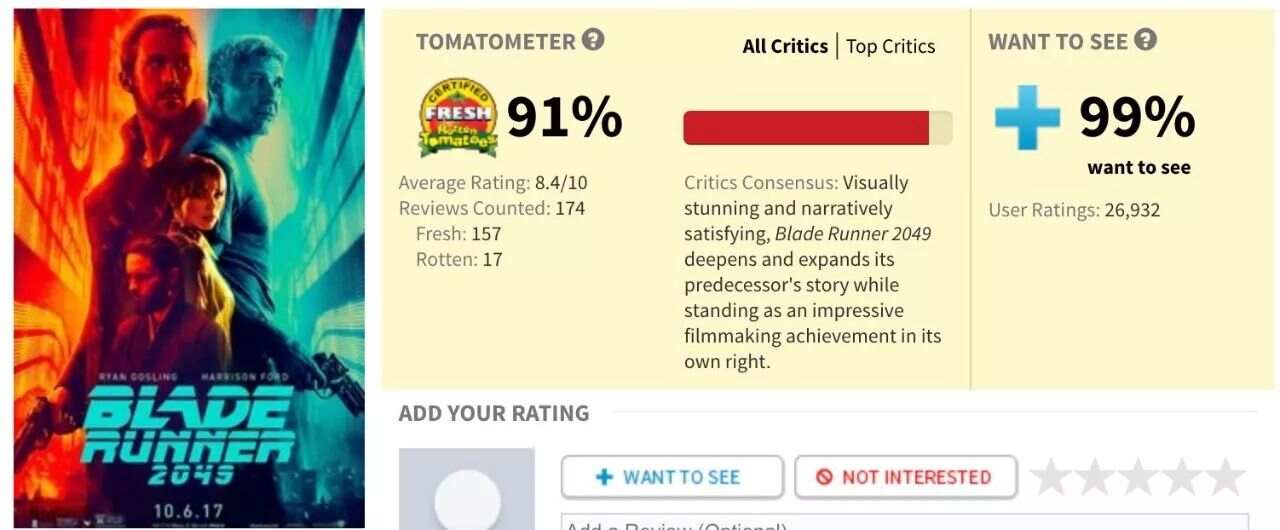Rate the movie one star
This screenshot has height=530, width=1280.
1051,477
